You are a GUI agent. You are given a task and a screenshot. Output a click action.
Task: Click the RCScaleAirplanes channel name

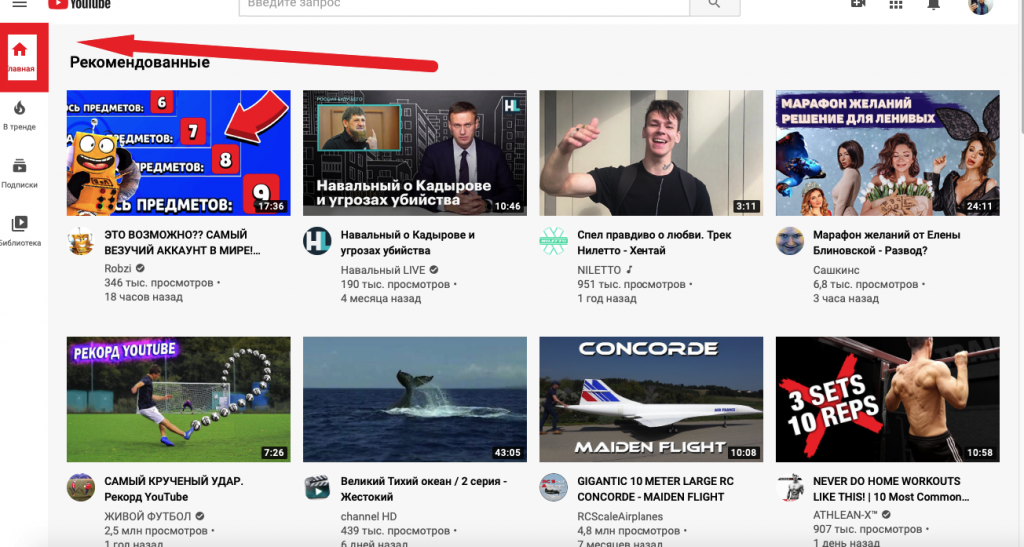[x=620, y=516]
